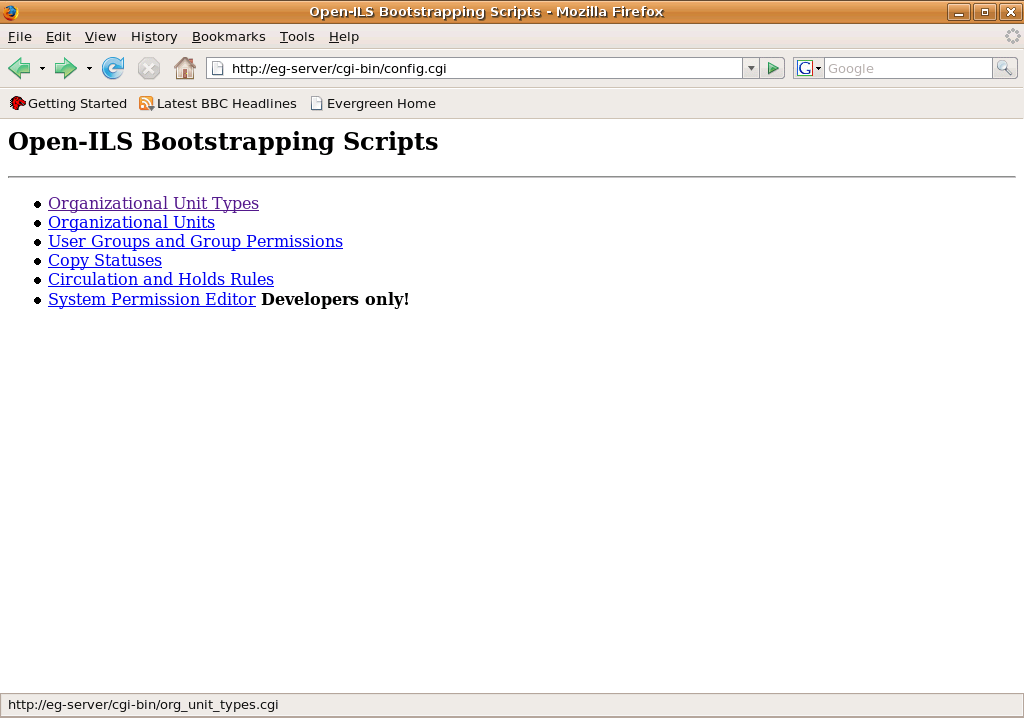Image resolution: width=1024 pixels, height=718 pixels.
Task: Open User Groups and Group Permissions link
Action: pos(195,241)
